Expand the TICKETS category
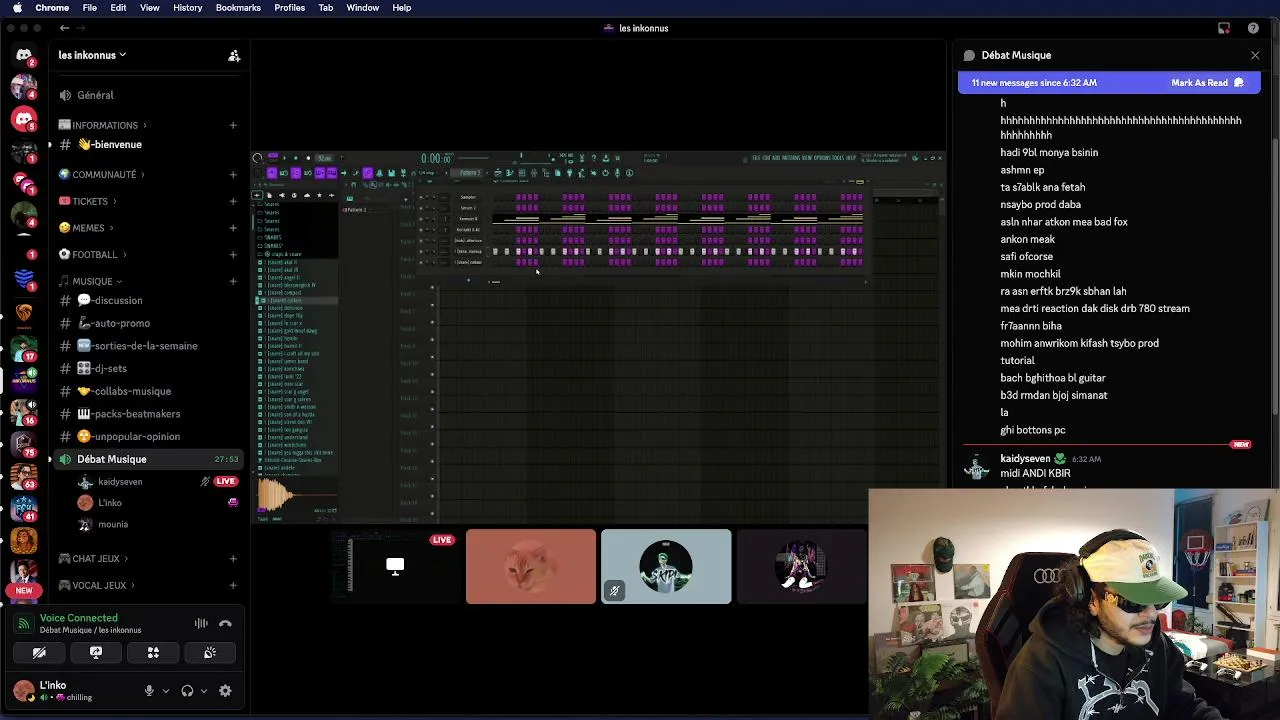The width and height of the screenshot is (1280, 720). (89, 201)
